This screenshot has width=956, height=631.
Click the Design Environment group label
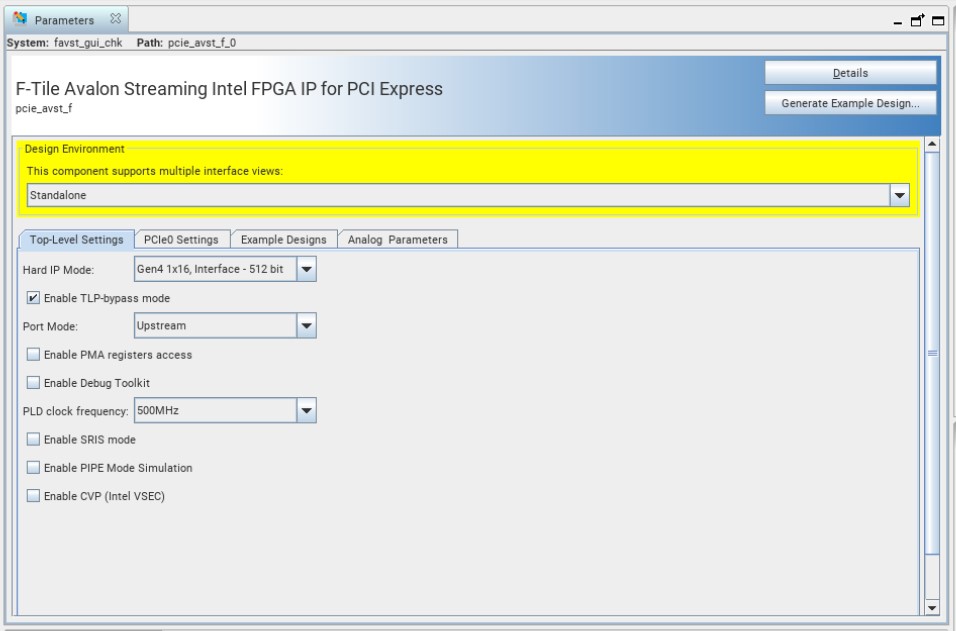(74, 149)
